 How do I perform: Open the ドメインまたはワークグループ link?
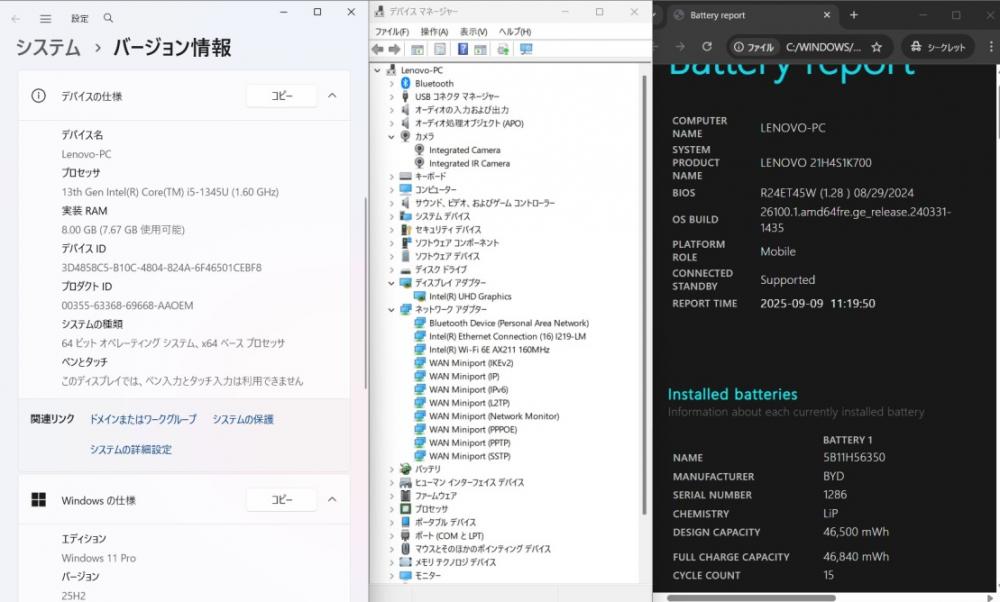(143, 420)
